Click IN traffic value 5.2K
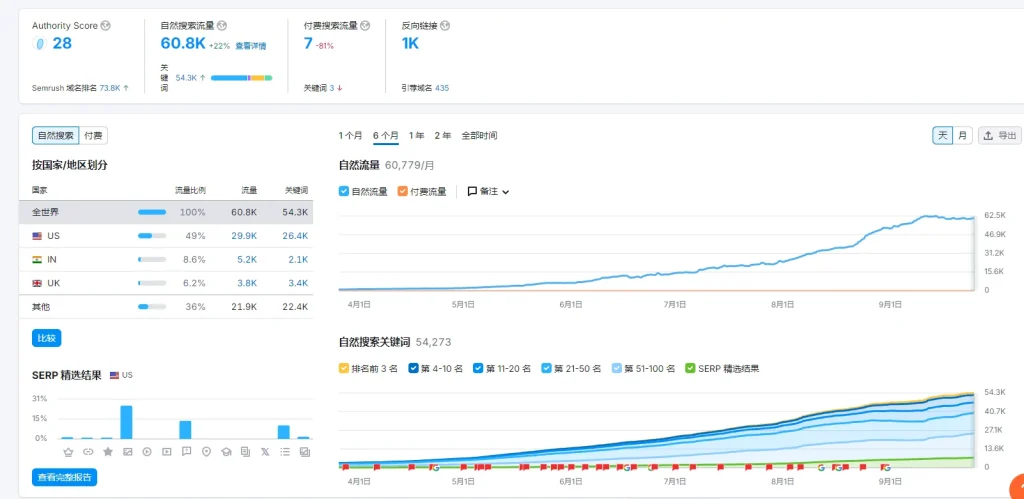The height and width of the screenshot is (499, 1024). [248, 259]
